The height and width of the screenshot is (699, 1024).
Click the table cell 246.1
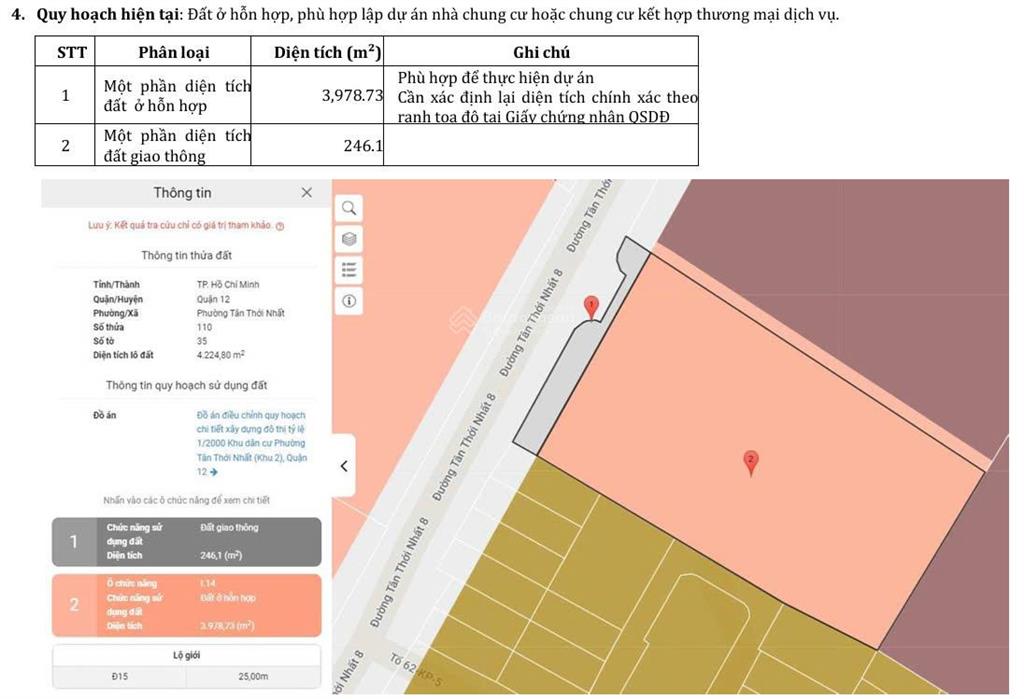click(317, 145)
